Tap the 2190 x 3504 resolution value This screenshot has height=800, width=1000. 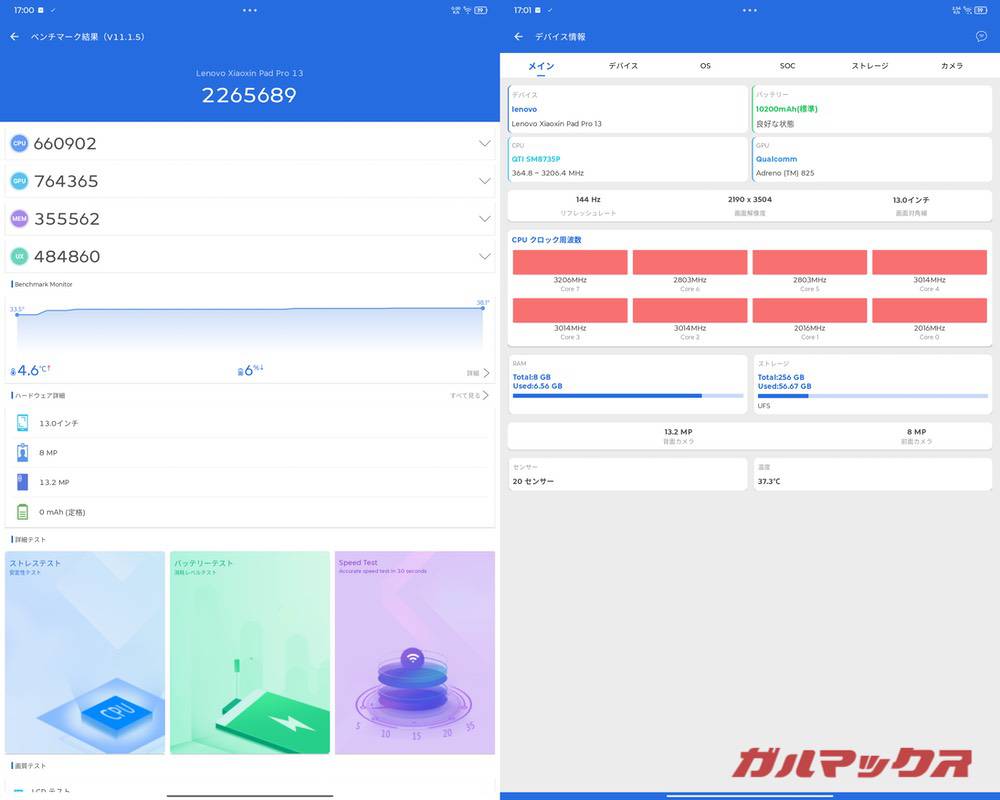[750, 200]
